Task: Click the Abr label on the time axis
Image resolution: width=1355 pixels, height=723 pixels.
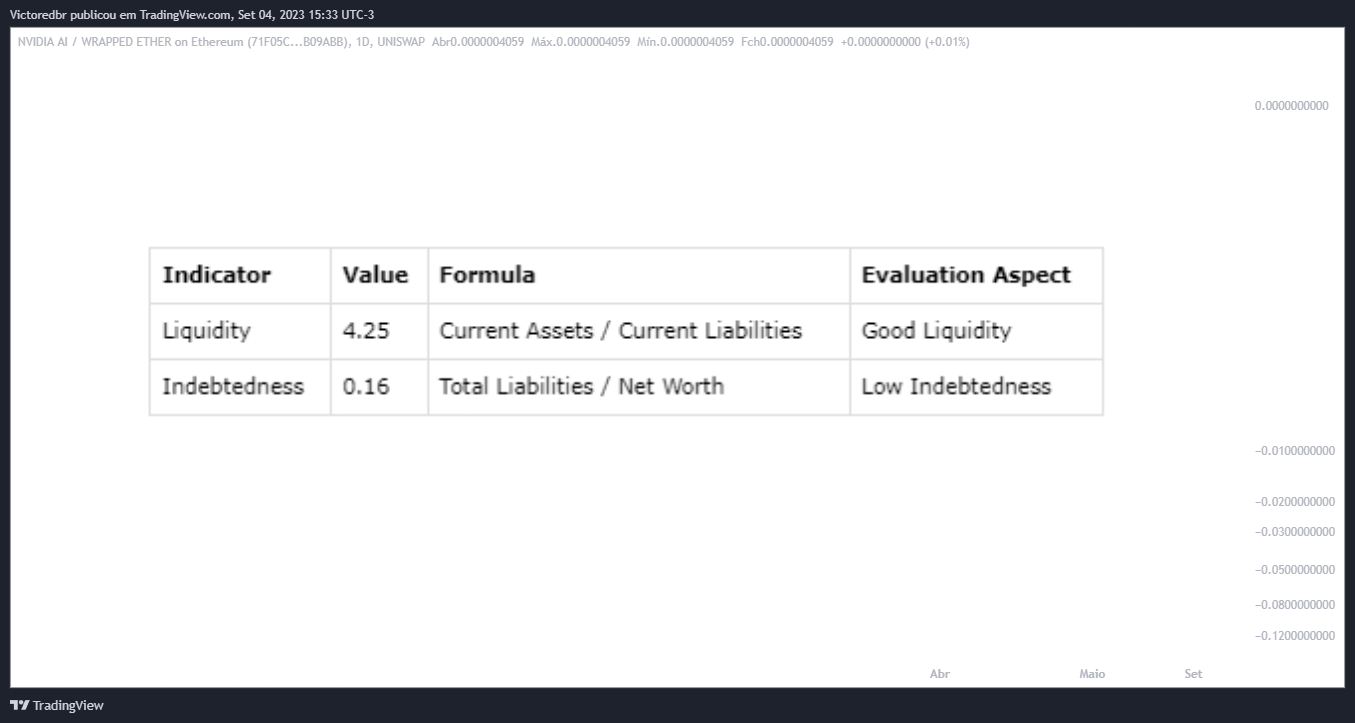Action: (x=939, y=674)
